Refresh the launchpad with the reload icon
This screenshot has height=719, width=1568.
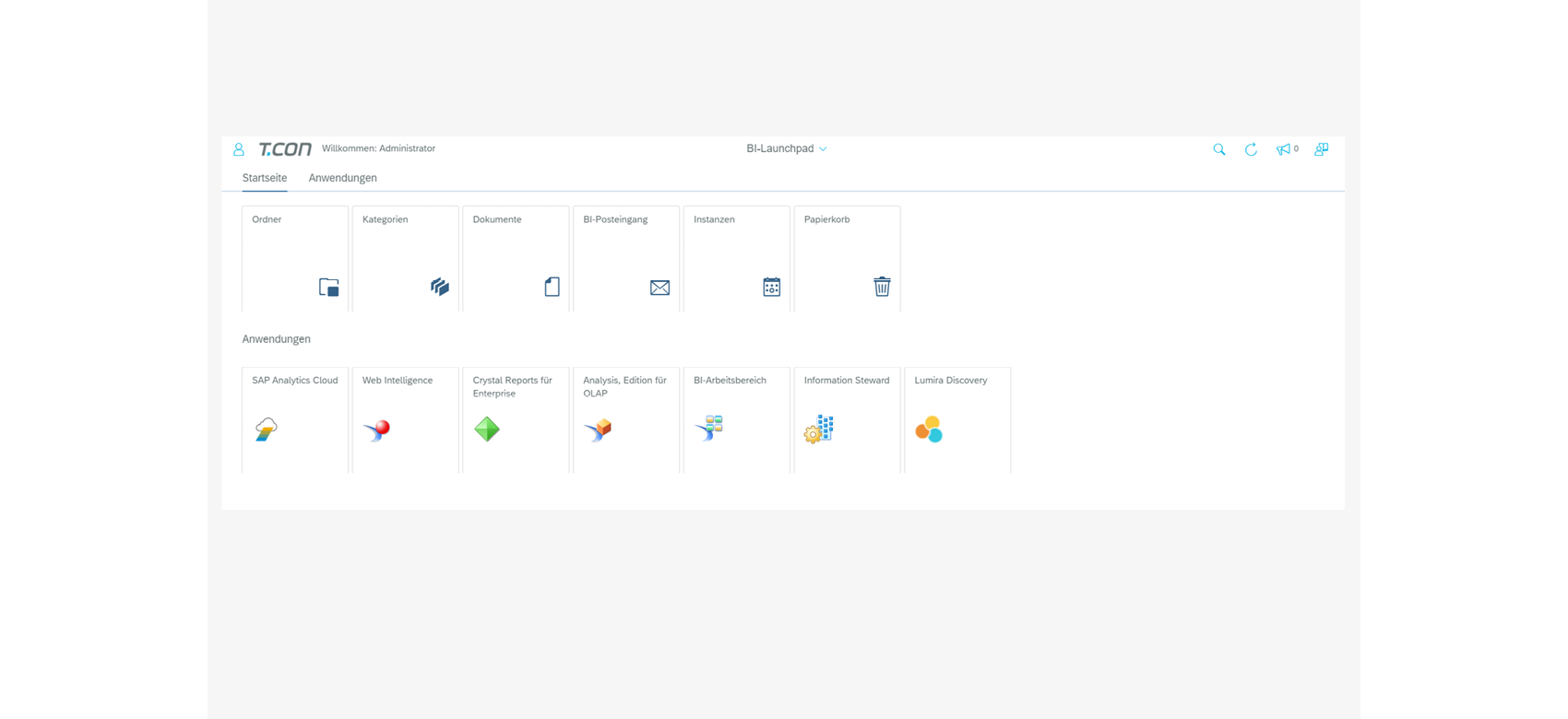point(1251,149)
